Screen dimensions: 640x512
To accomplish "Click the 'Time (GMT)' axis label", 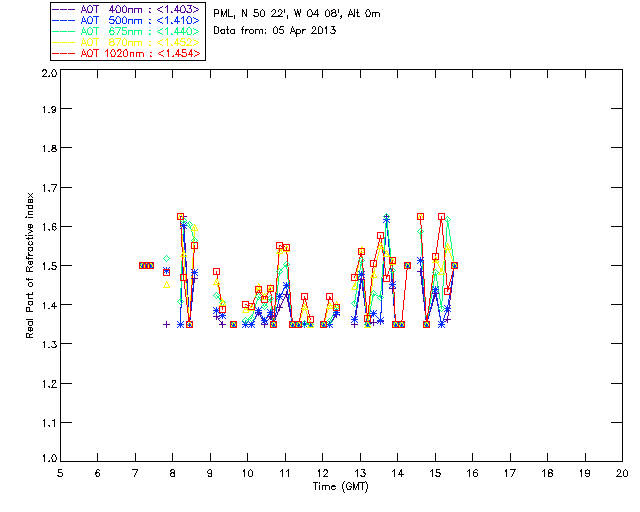I will pos(340,487).
